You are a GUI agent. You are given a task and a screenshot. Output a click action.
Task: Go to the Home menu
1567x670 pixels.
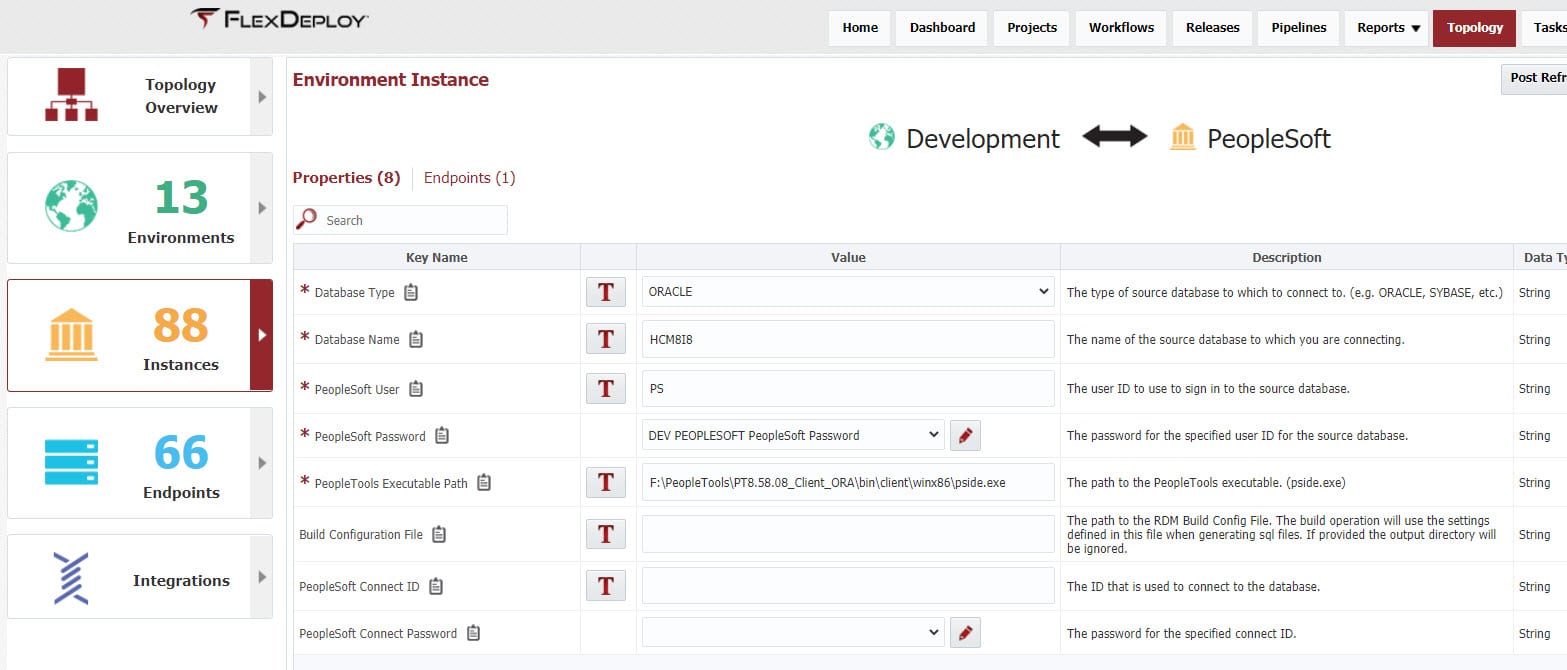coord(860,28)
